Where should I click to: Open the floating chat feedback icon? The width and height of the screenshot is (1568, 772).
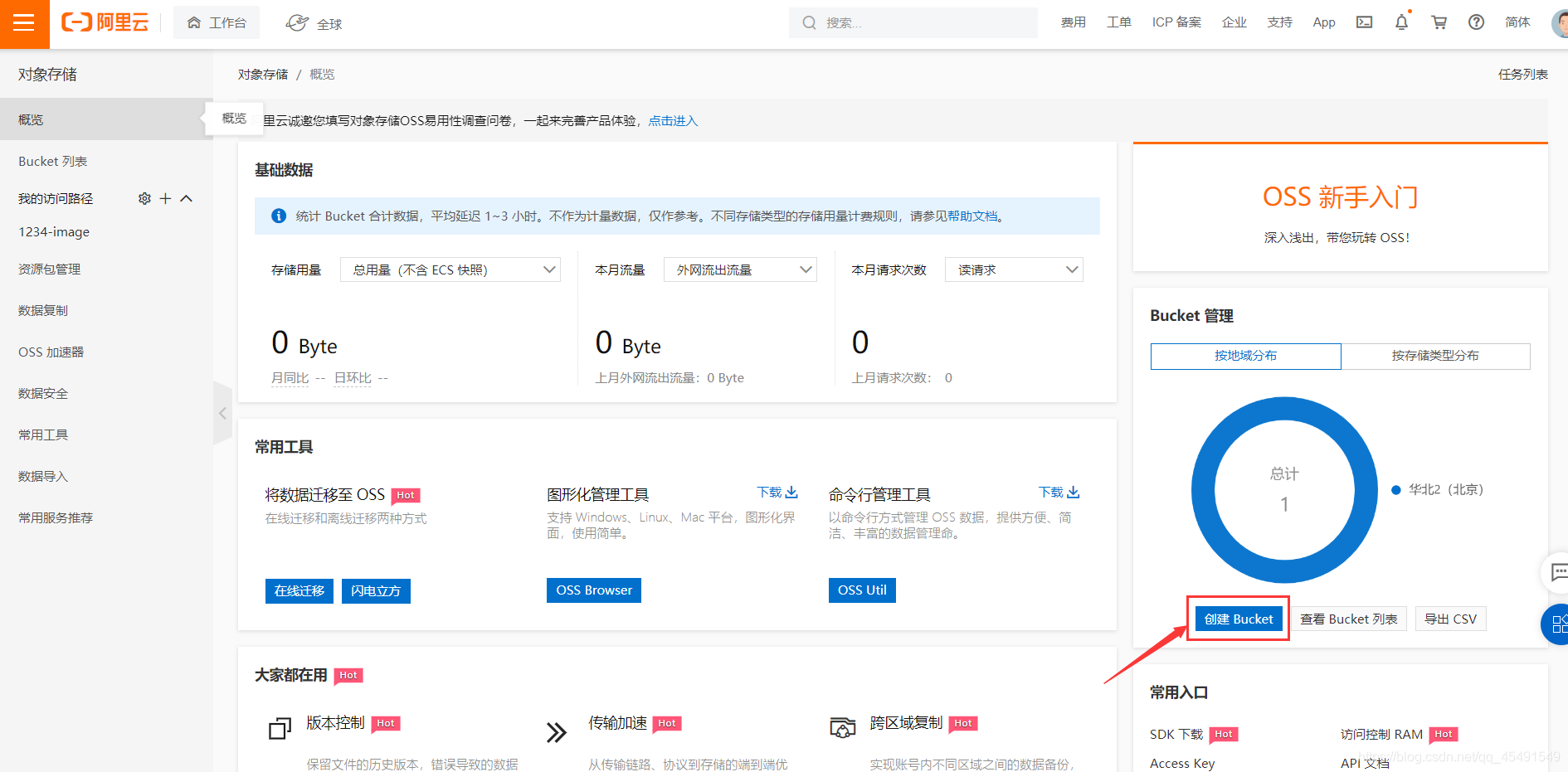click(x=1557, y=572)
